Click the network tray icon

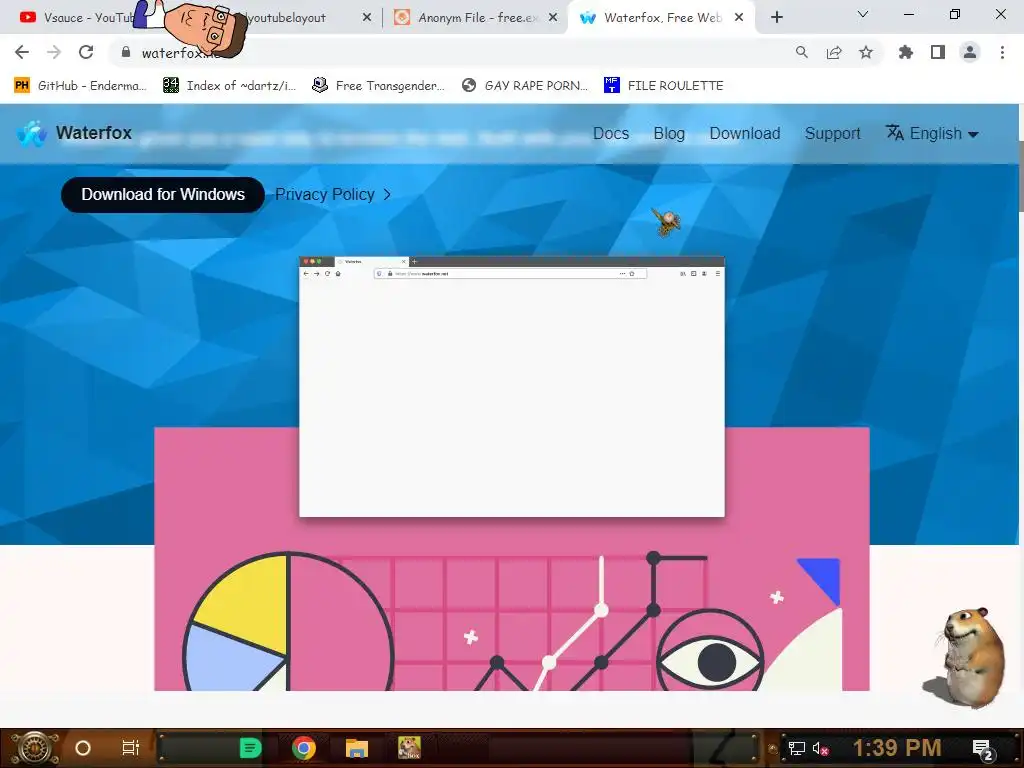796,748
